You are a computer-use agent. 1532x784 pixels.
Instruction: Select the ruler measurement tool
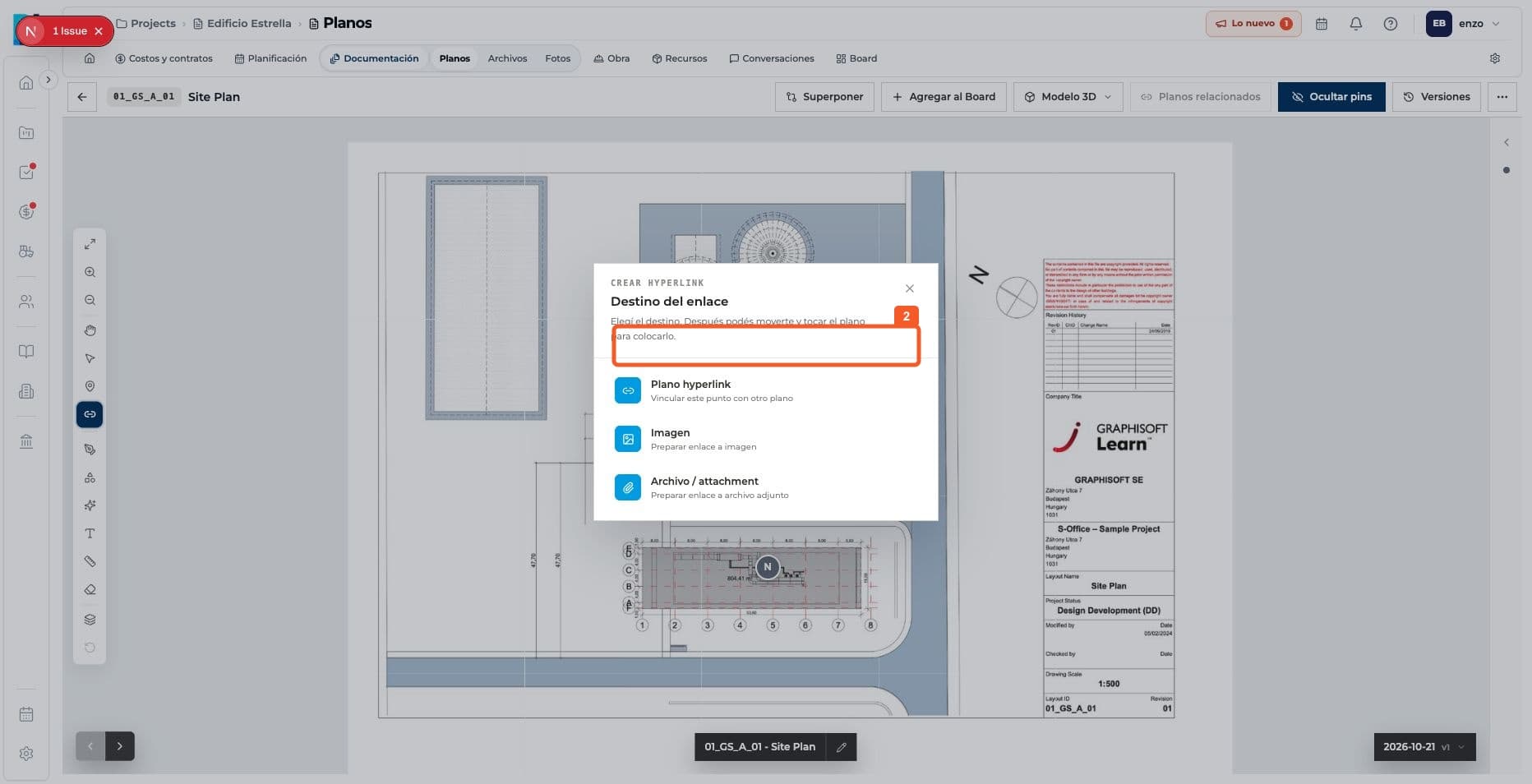pyautogui.click(x=90, y=561)
